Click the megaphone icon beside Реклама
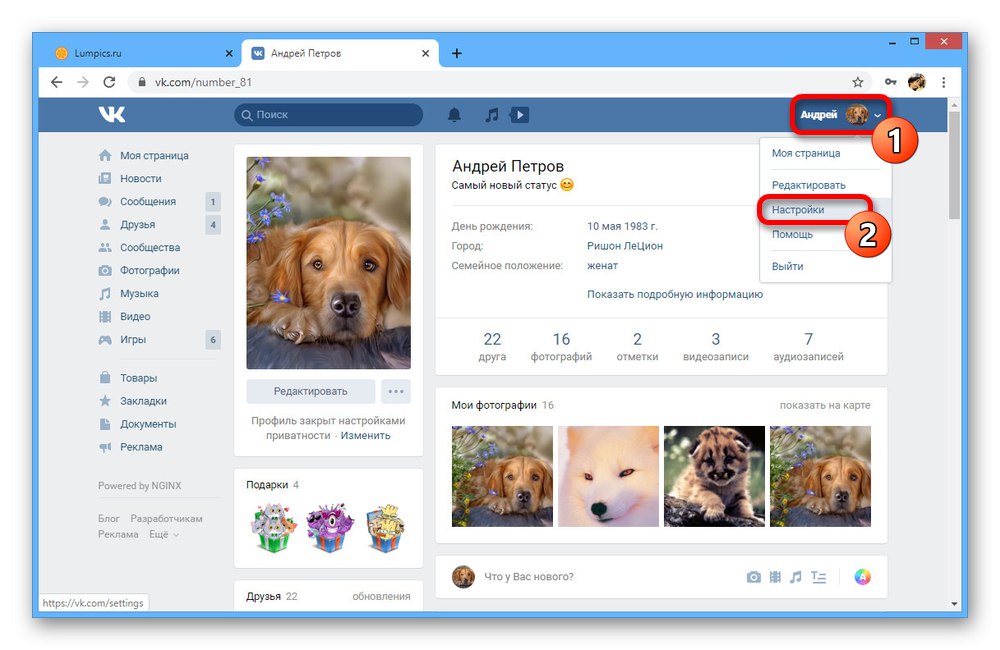The image size is (1000, 650). click(105, 447)
